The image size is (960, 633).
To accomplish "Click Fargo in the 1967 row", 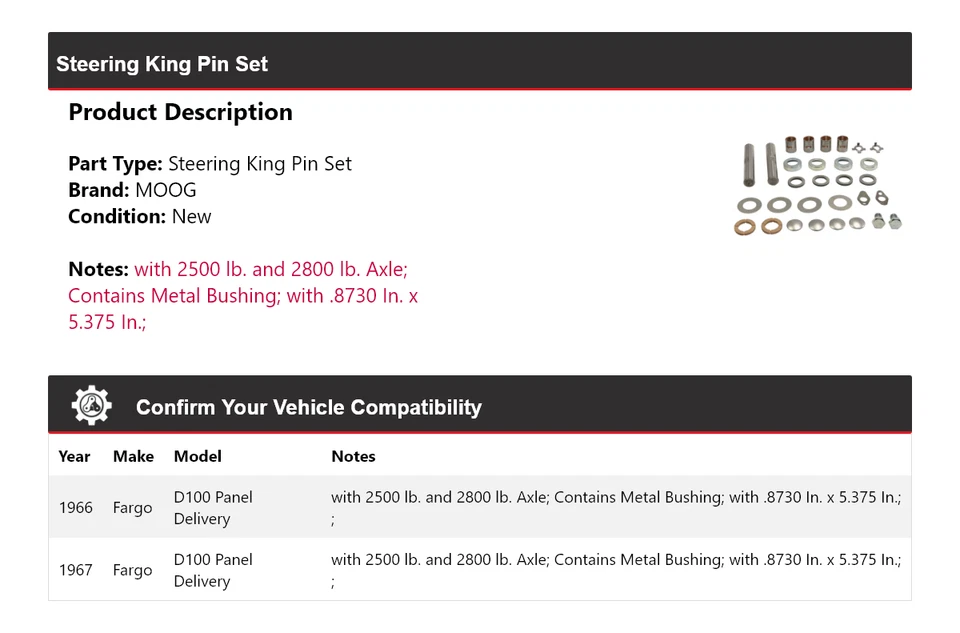I will click(x=132, y=570).
